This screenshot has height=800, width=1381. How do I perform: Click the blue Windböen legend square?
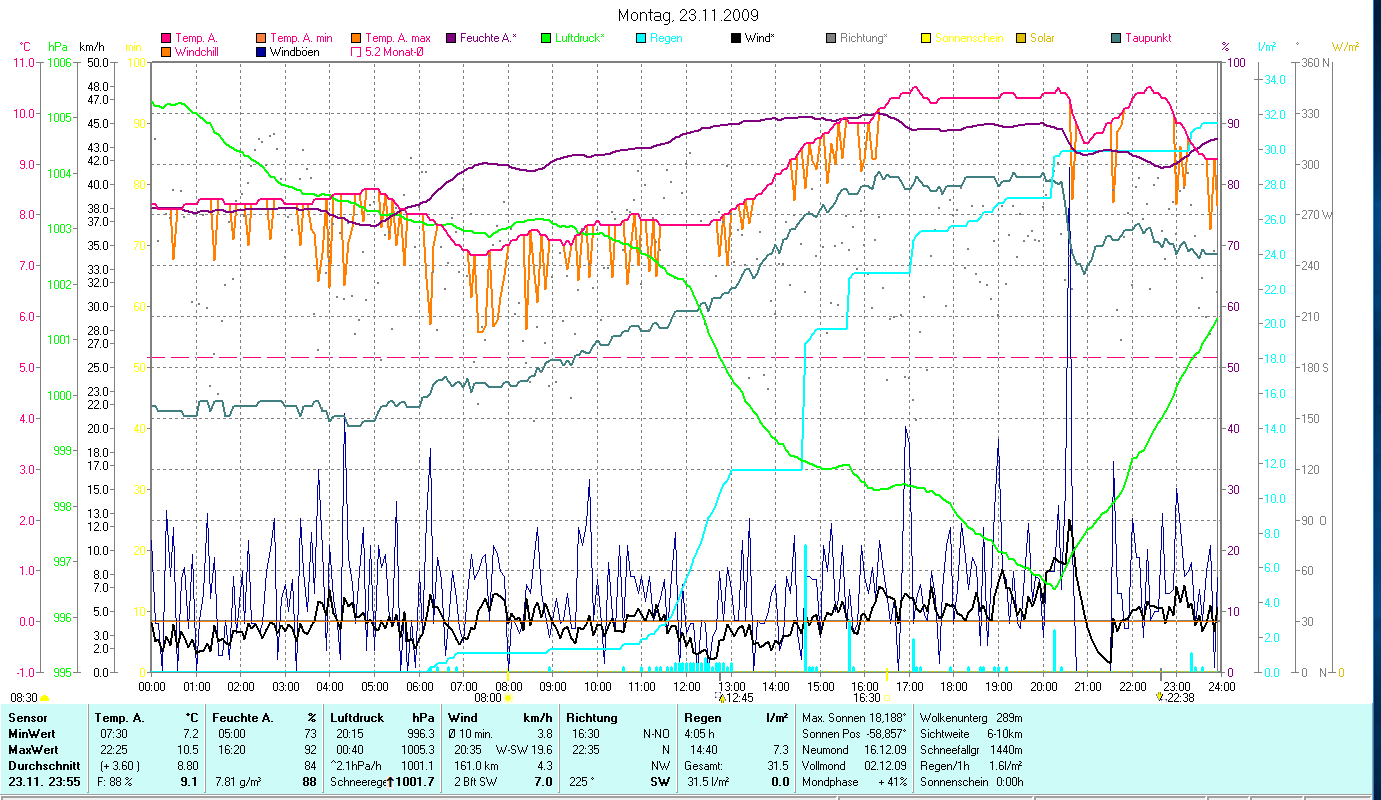(261, 52)
